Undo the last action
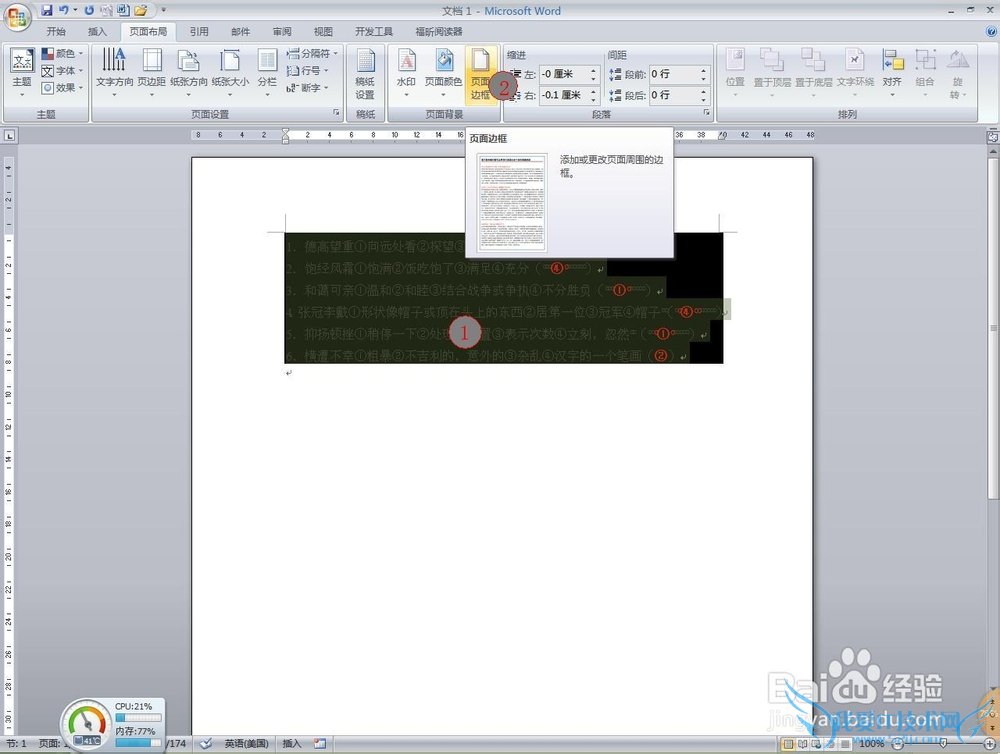The image size is (1000, 754). pos(63,10)
